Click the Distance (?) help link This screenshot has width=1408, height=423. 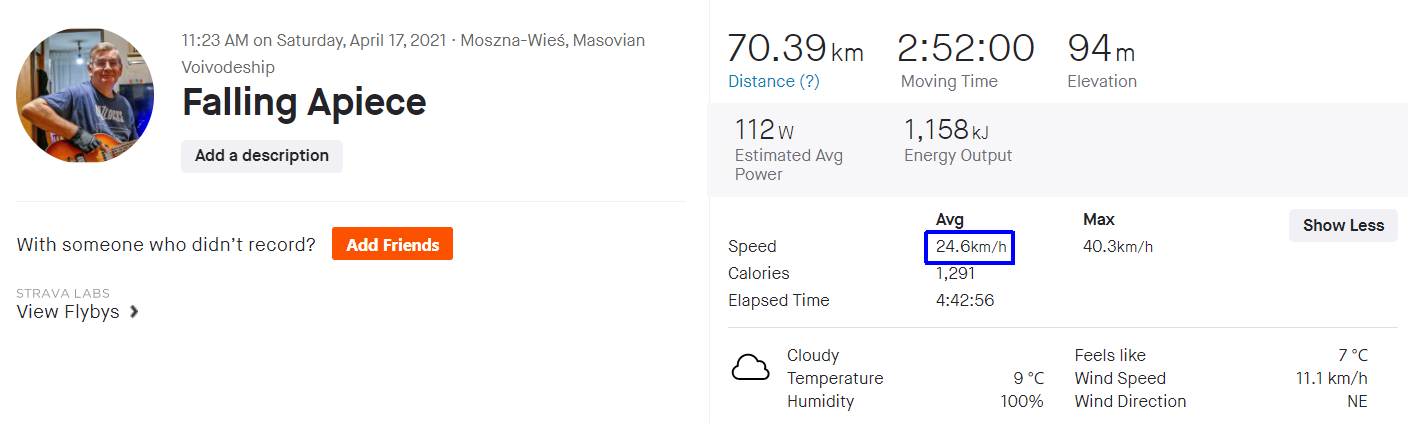[773, 81]
